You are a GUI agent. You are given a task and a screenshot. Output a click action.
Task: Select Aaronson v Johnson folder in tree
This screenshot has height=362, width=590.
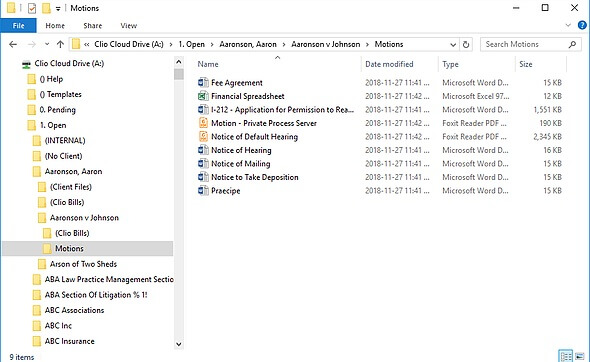(84, 218)
